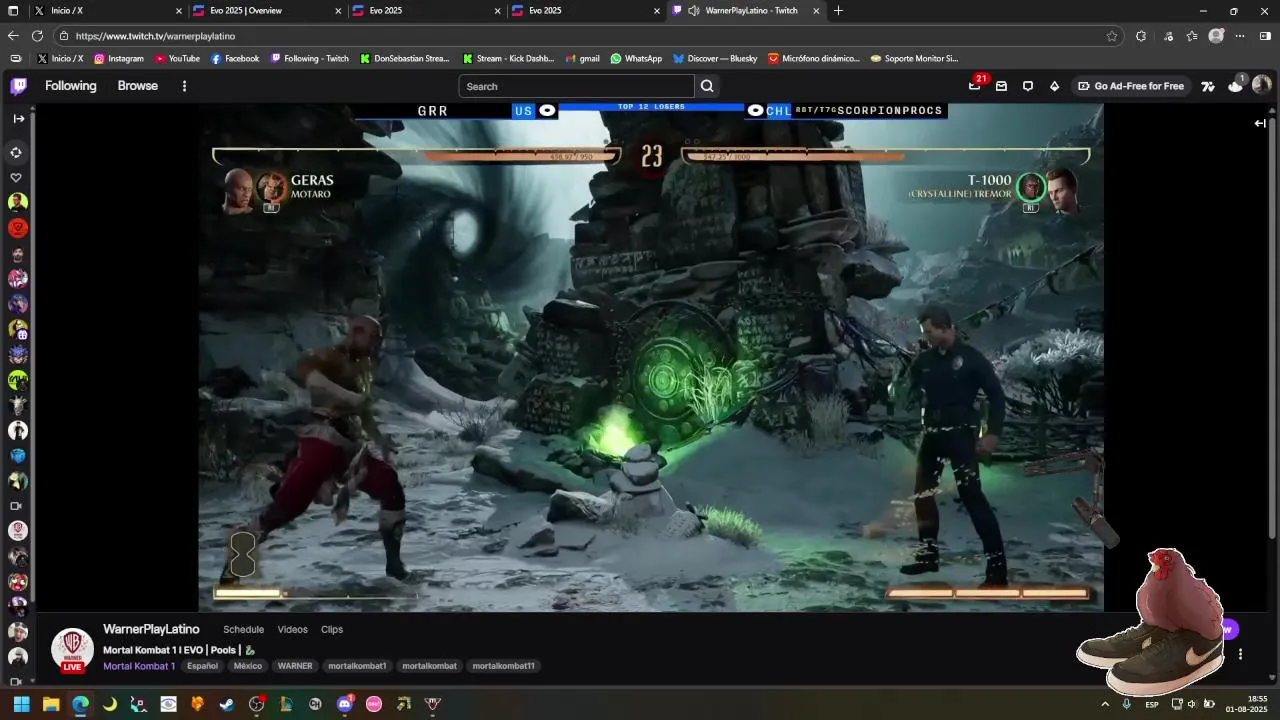The image size is (1280, 720).
Task: Open a new browser tab
Action: click(x=838, y=11)
